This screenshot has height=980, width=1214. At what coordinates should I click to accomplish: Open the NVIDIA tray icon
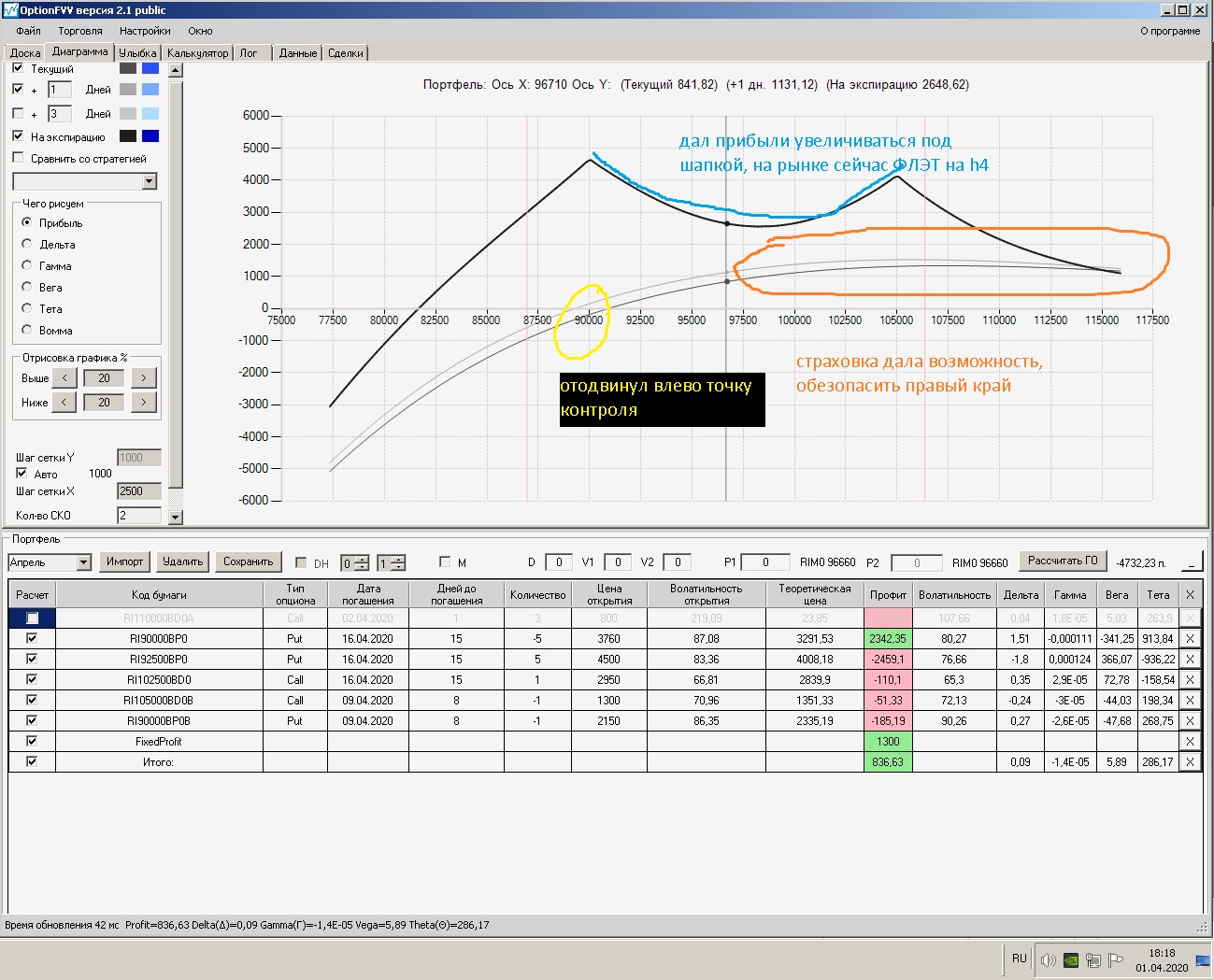[1071, 959]
